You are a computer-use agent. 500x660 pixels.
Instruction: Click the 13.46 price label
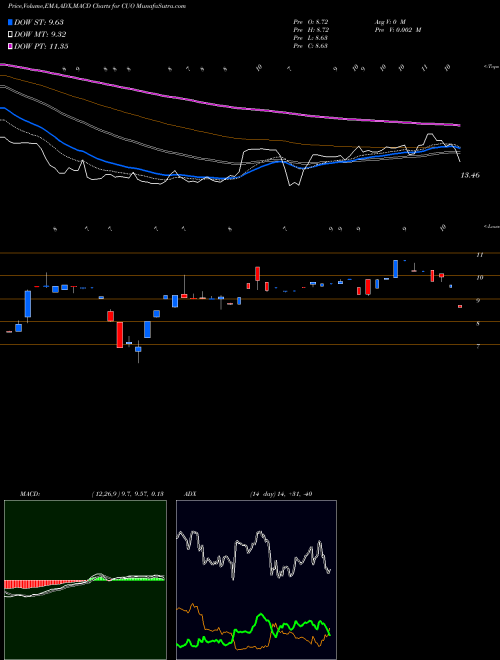click(x=470, y=175)
